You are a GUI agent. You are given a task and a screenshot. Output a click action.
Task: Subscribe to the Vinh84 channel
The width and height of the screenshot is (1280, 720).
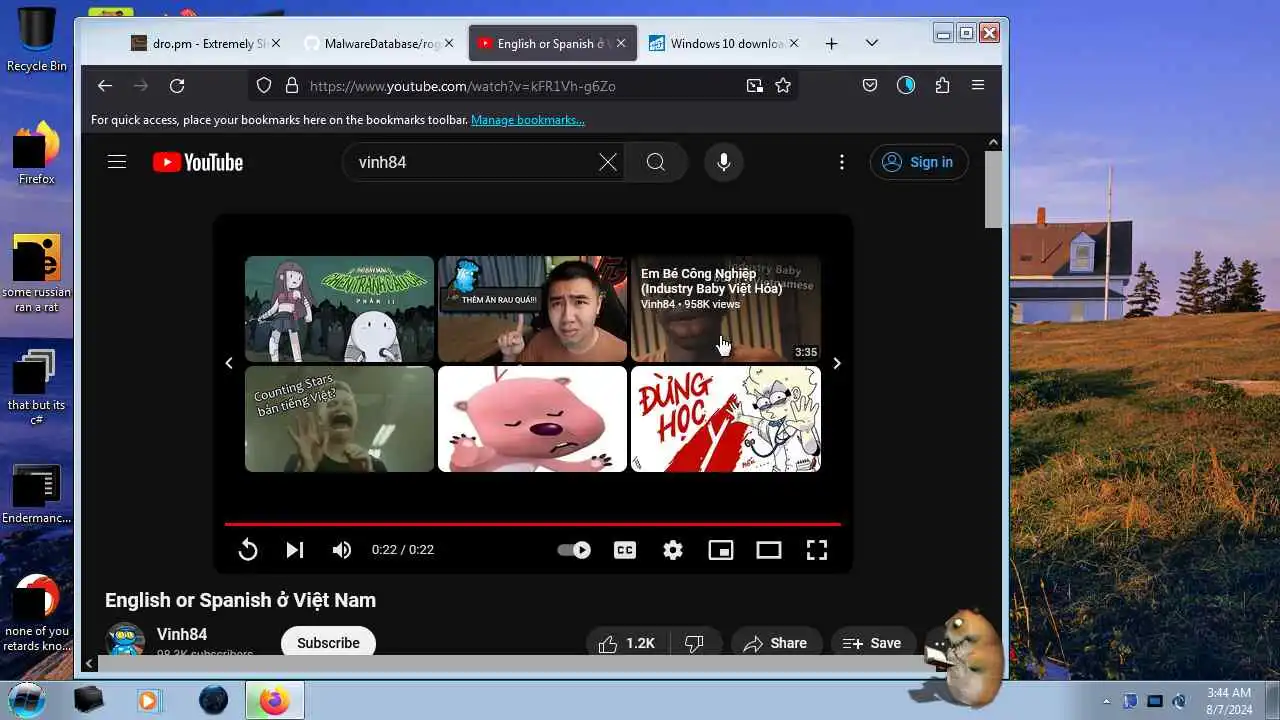point(328,643)
